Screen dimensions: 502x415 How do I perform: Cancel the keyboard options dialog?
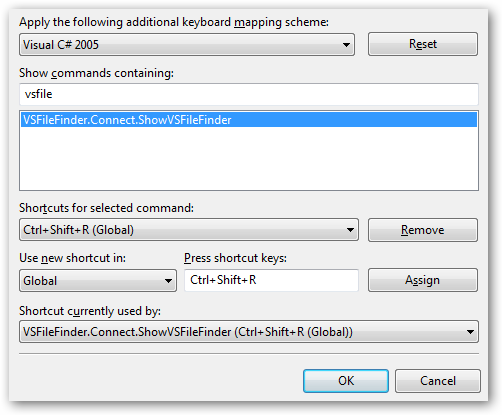[438, 381]
